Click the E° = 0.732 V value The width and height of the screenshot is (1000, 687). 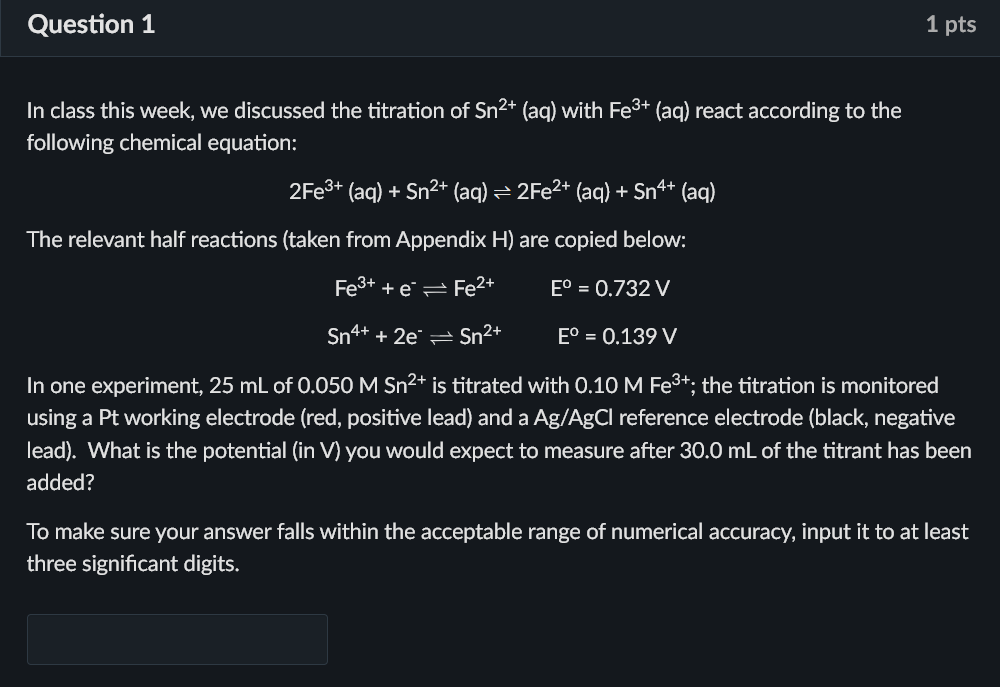610,288
